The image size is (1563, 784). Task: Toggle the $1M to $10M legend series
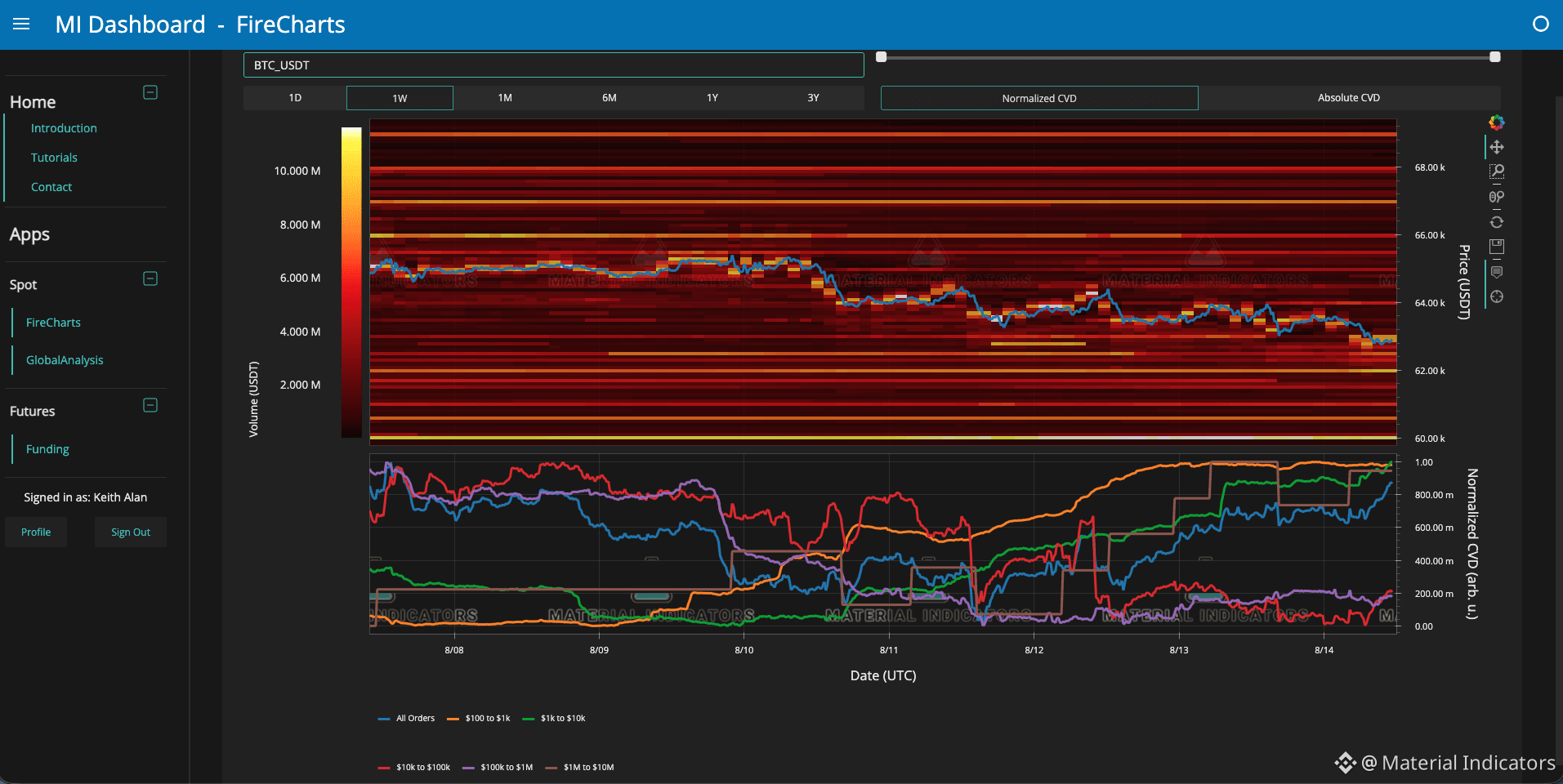tap(580, 767)
